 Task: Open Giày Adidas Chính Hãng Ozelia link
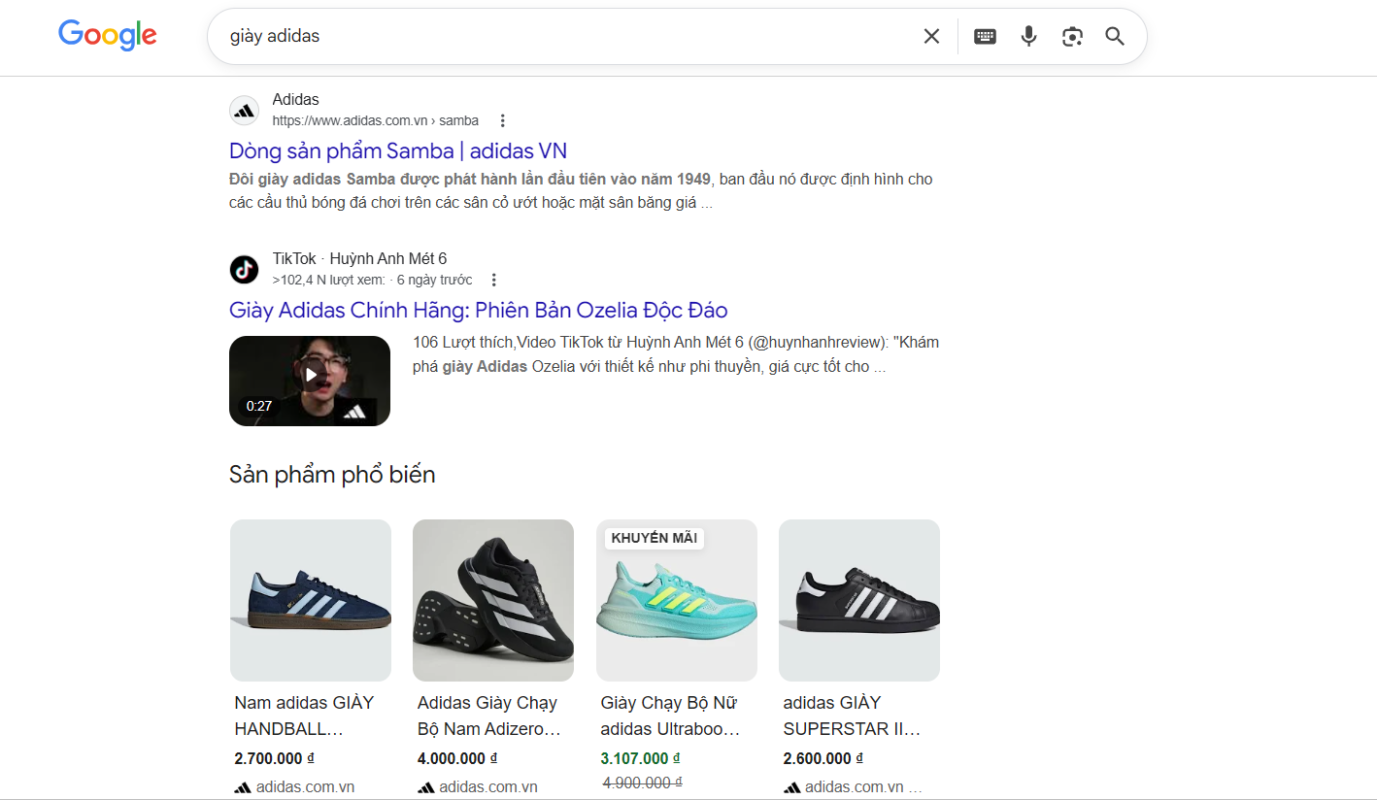[x=478, y=310]
